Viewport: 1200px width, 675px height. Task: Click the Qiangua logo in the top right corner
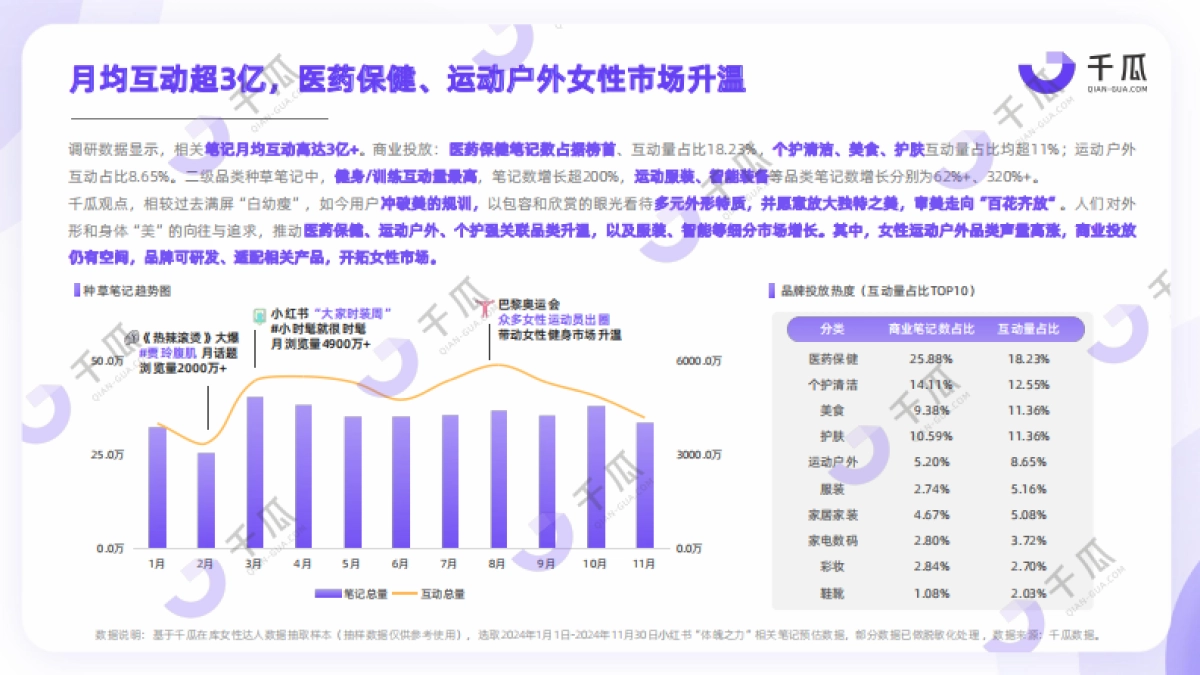point(1085,72)
